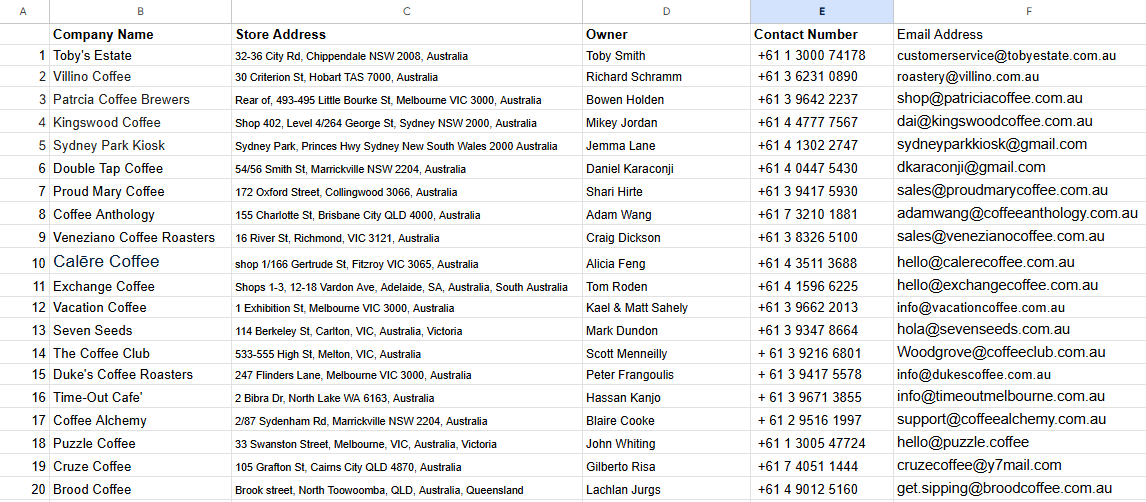Image resolution: width=1146 pixels, height=502 pixels.
Task: Click phone number +61 7 3210 1881
Action: tap(821, 215)
